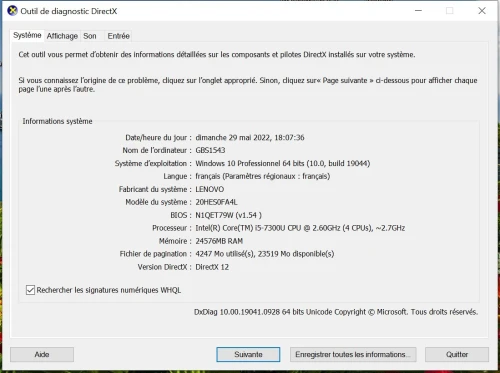
Task: Select computer name GBS1543
Action: 210,150
